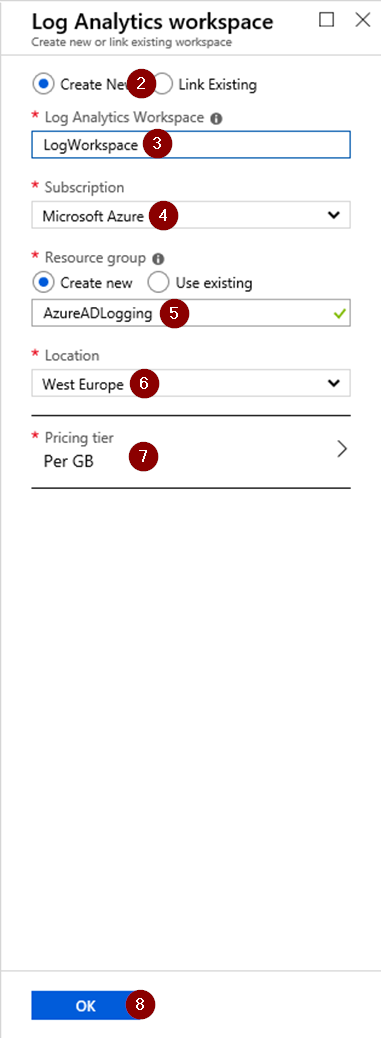
Task: Click the red step 3 marker
Action: coord(157,145)
